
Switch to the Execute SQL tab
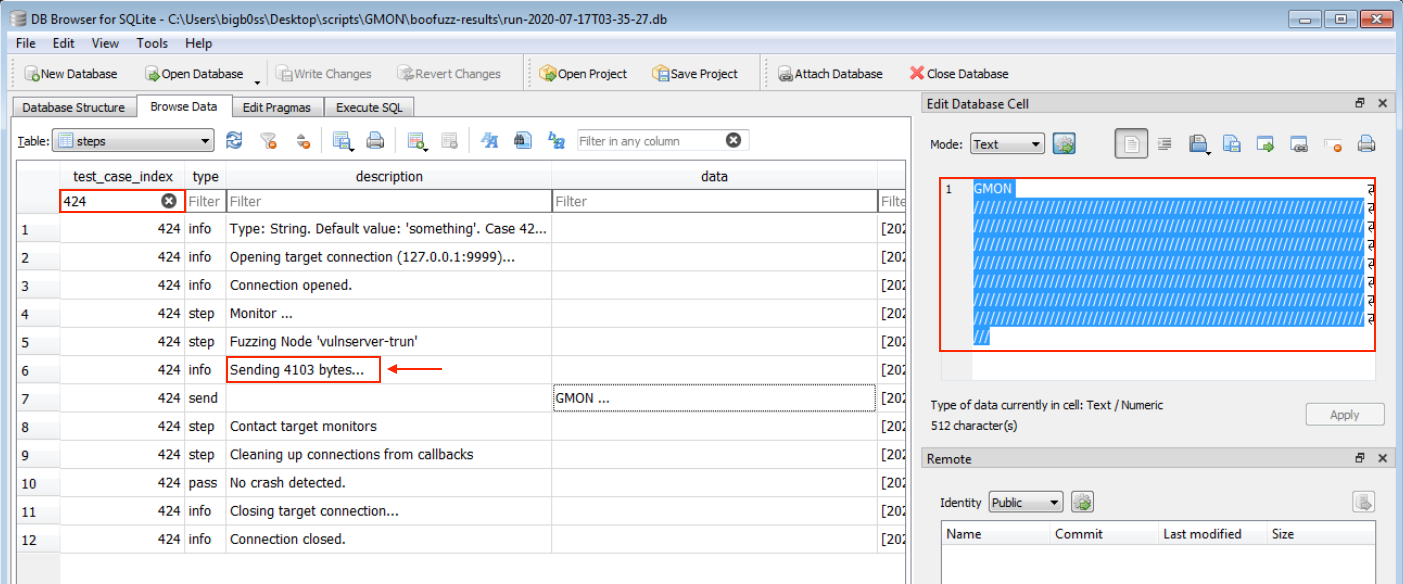coord(370,106)
